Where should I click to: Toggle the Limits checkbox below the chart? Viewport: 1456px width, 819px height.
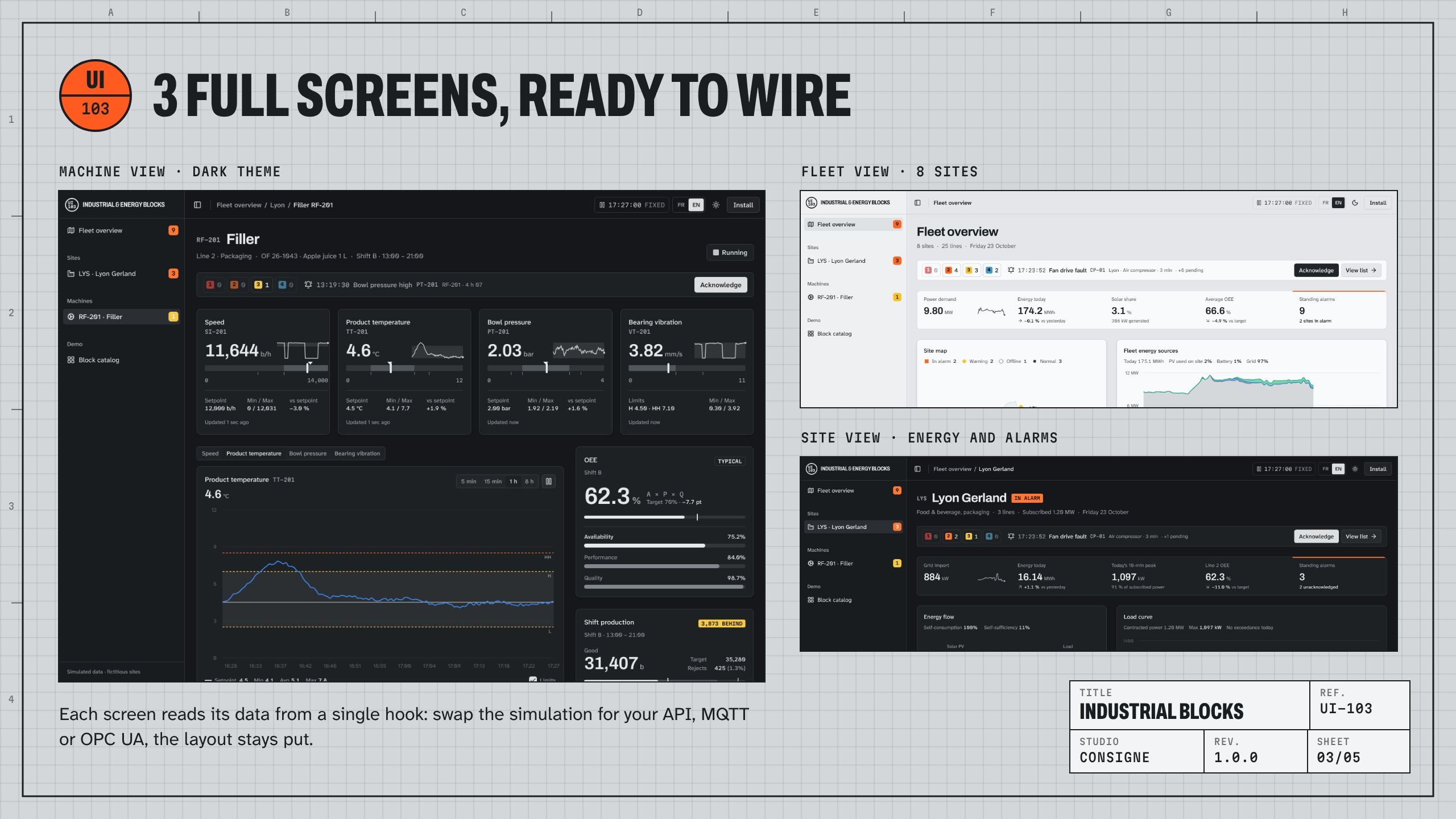(x=533, y=679)
